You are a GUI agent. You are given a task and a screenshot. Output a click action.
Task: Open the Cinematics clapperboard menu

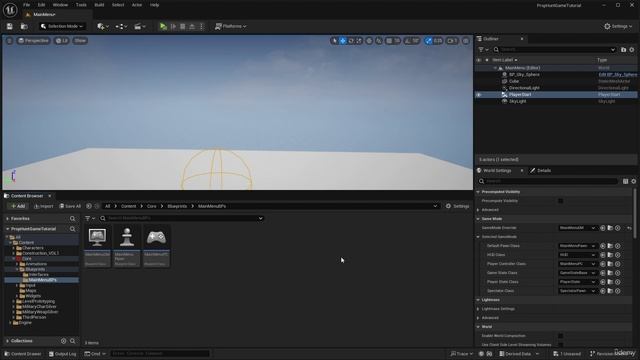click(140, 27)
